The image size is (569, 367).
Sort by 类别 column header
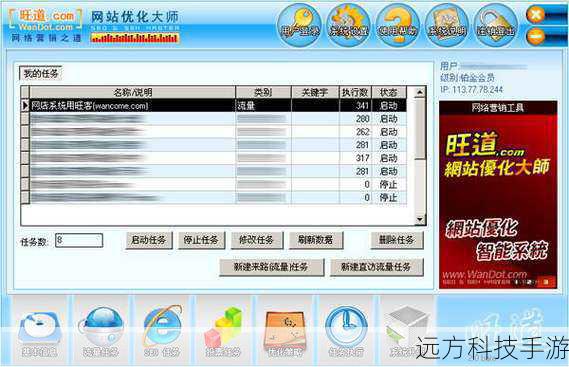[x=263, y=92]
